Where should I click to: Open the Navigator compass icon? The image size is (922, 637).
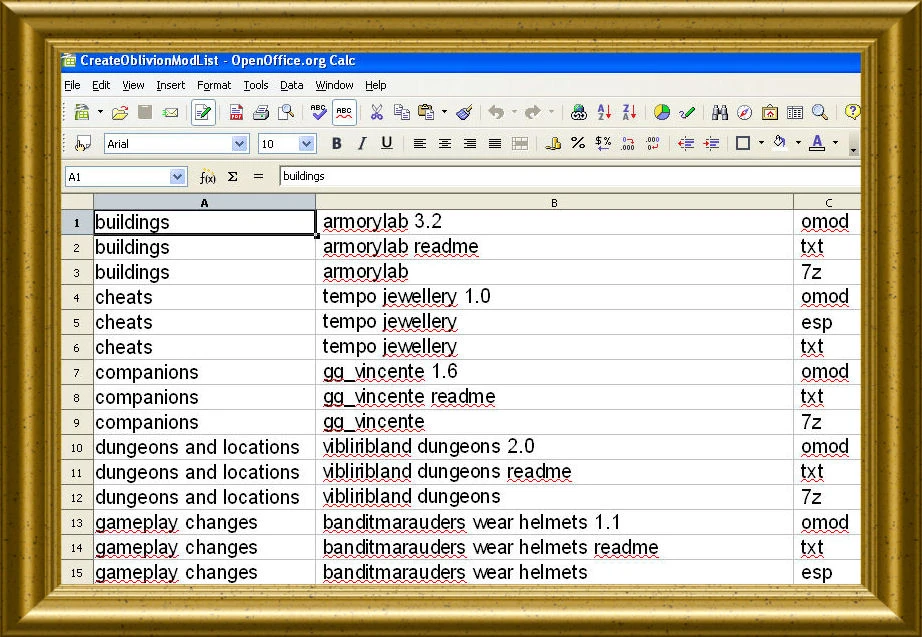(744, 112)
